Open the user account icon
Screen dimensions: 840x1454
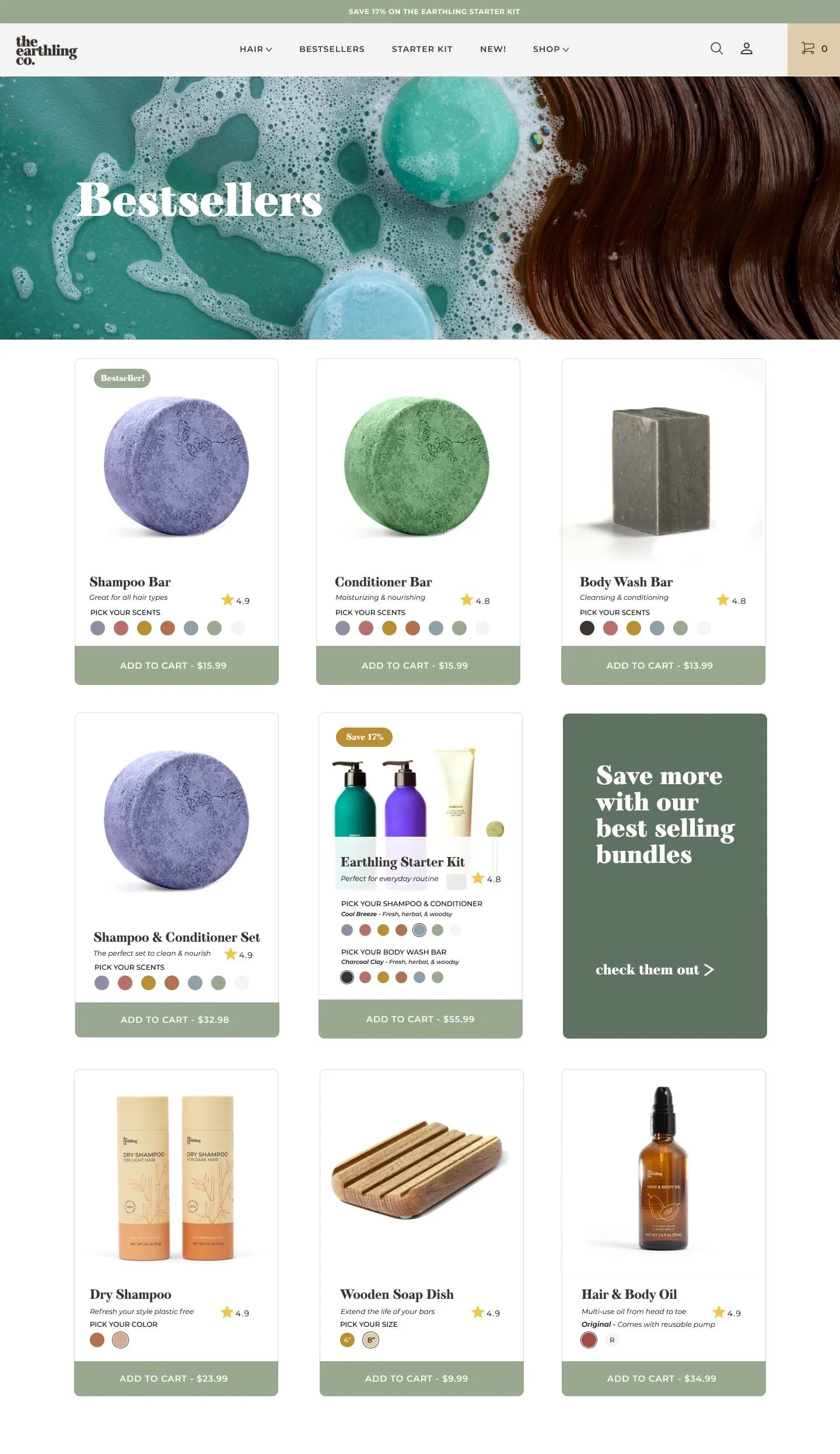[746, 48]
